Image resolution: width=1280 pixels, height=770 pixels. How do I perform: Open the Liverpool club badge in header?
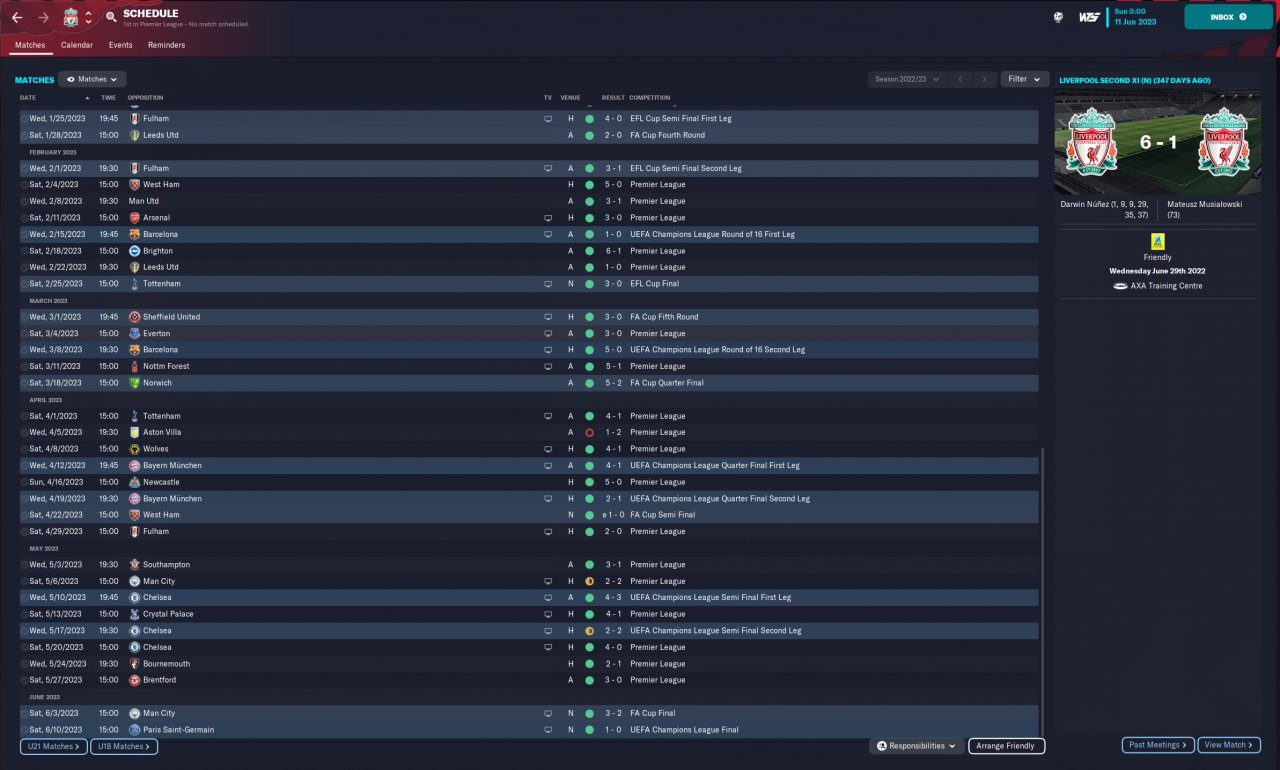(71, 18)
